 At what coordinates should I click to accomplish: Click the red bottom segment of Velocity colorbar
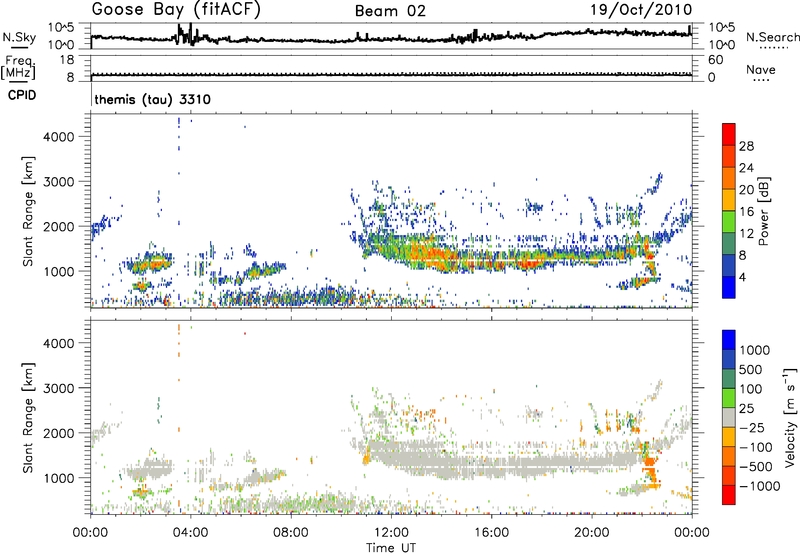(x=729, y=495)
